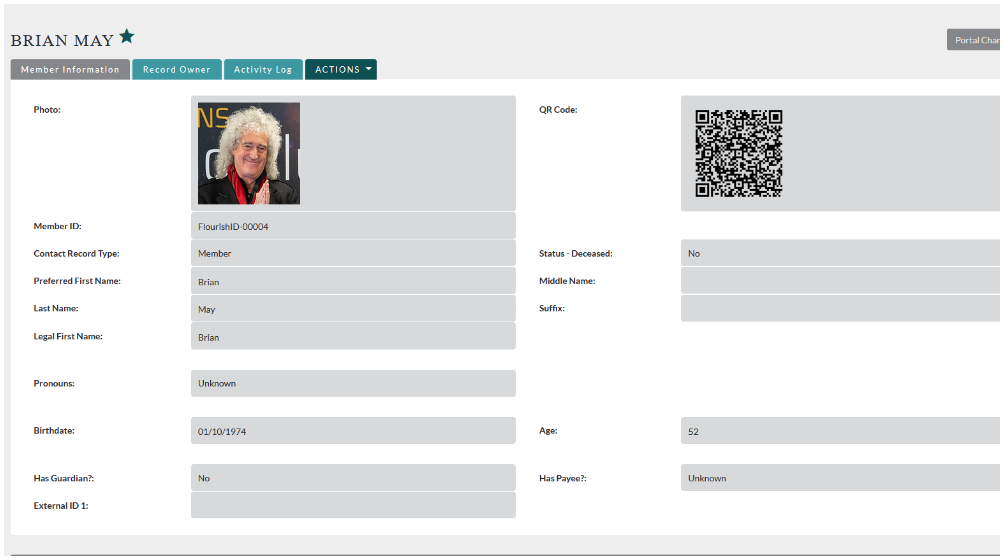Click the favorite star beside Brian May
This screenshot has height=560, width=1004.
coord(127,37)
